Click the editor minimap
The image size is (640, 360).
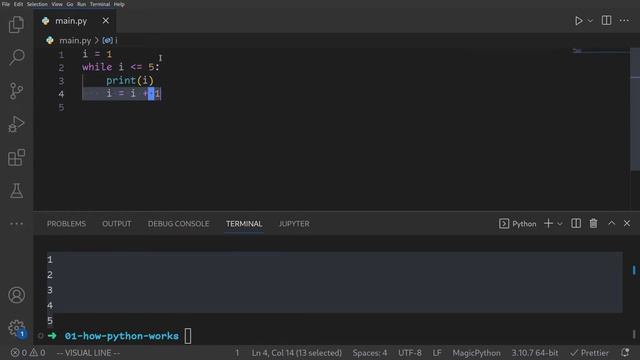(x=600, y=51)
